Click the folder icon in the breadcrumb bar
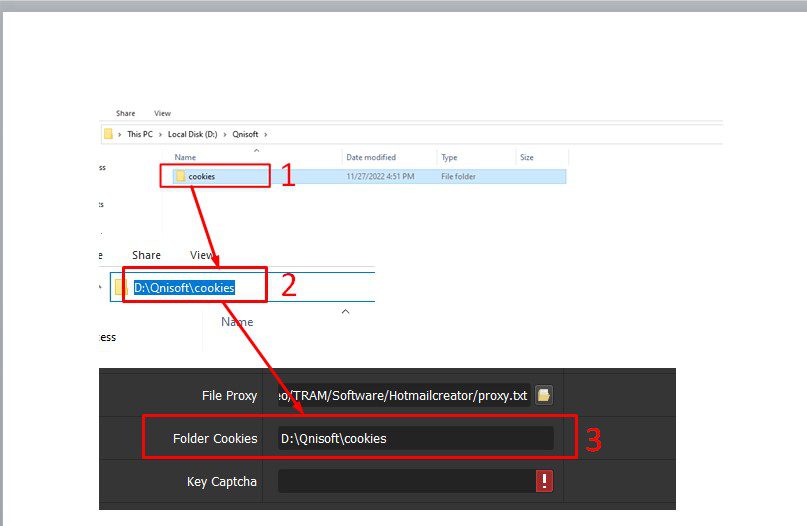The image size is (807, 526). [108, 134]
